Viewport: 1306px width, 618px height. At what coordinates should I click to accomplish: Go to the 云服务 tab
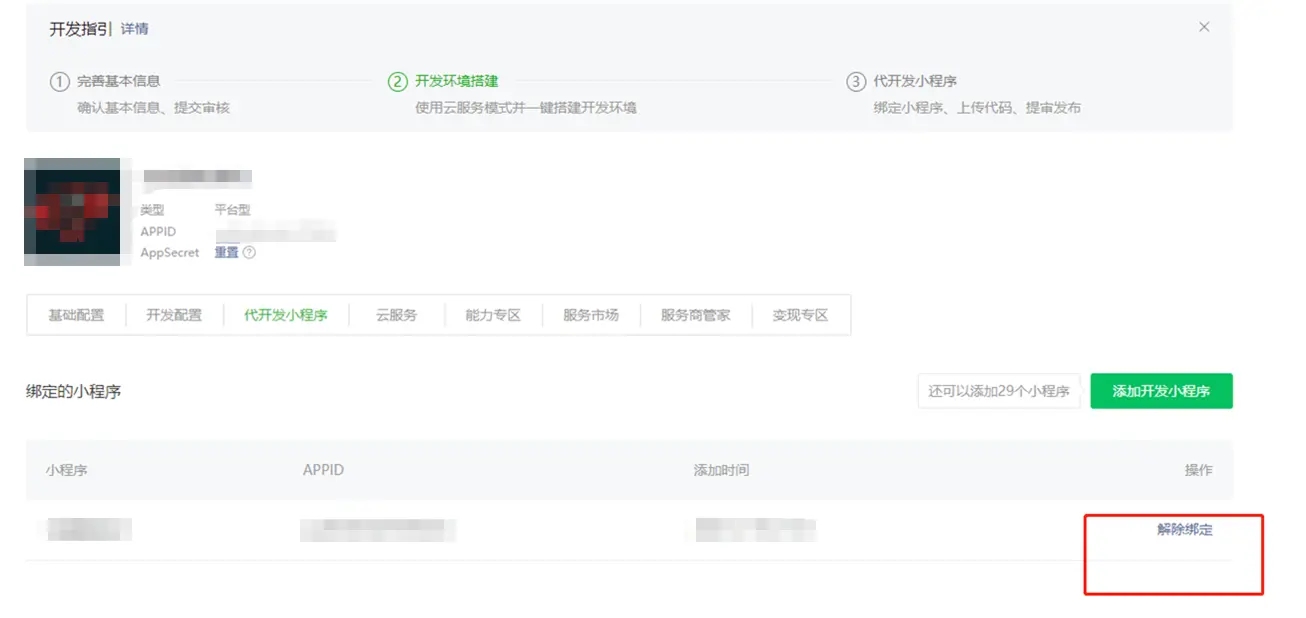coord(396,315)
